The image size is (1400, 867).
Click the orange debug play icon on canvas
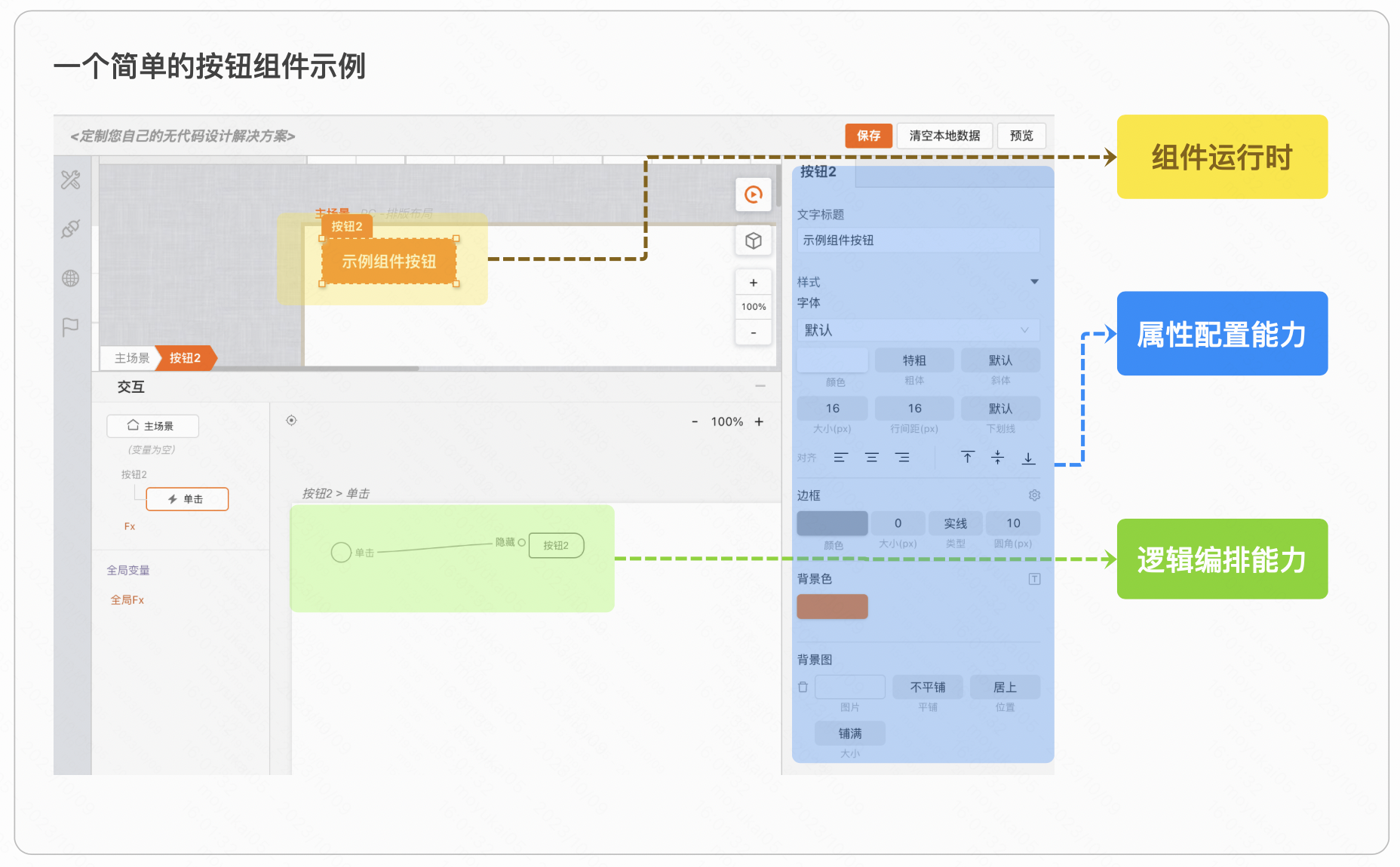(754, 195)
